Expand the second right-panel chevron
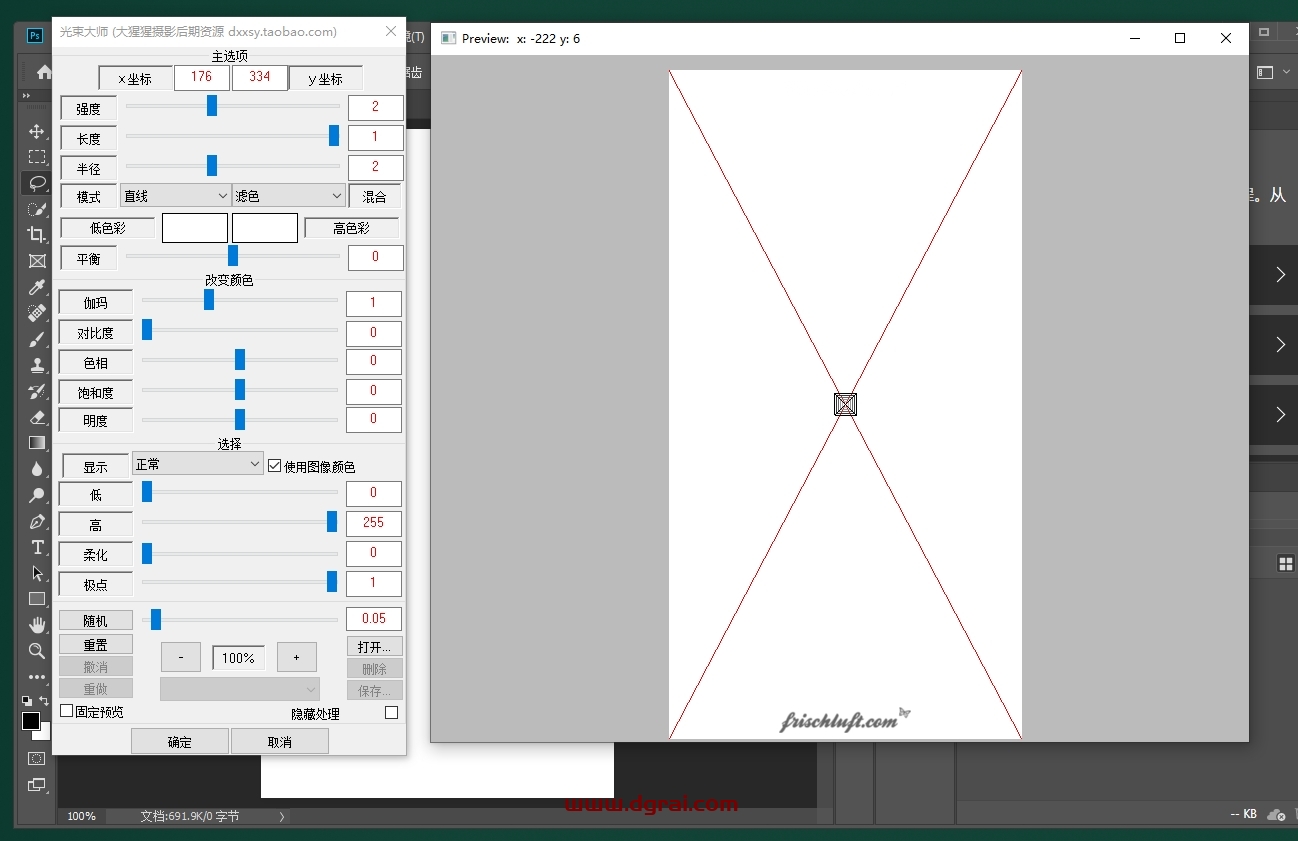Image resolution: width=1298 pixels, height=841 pixels. [1281, 344]
